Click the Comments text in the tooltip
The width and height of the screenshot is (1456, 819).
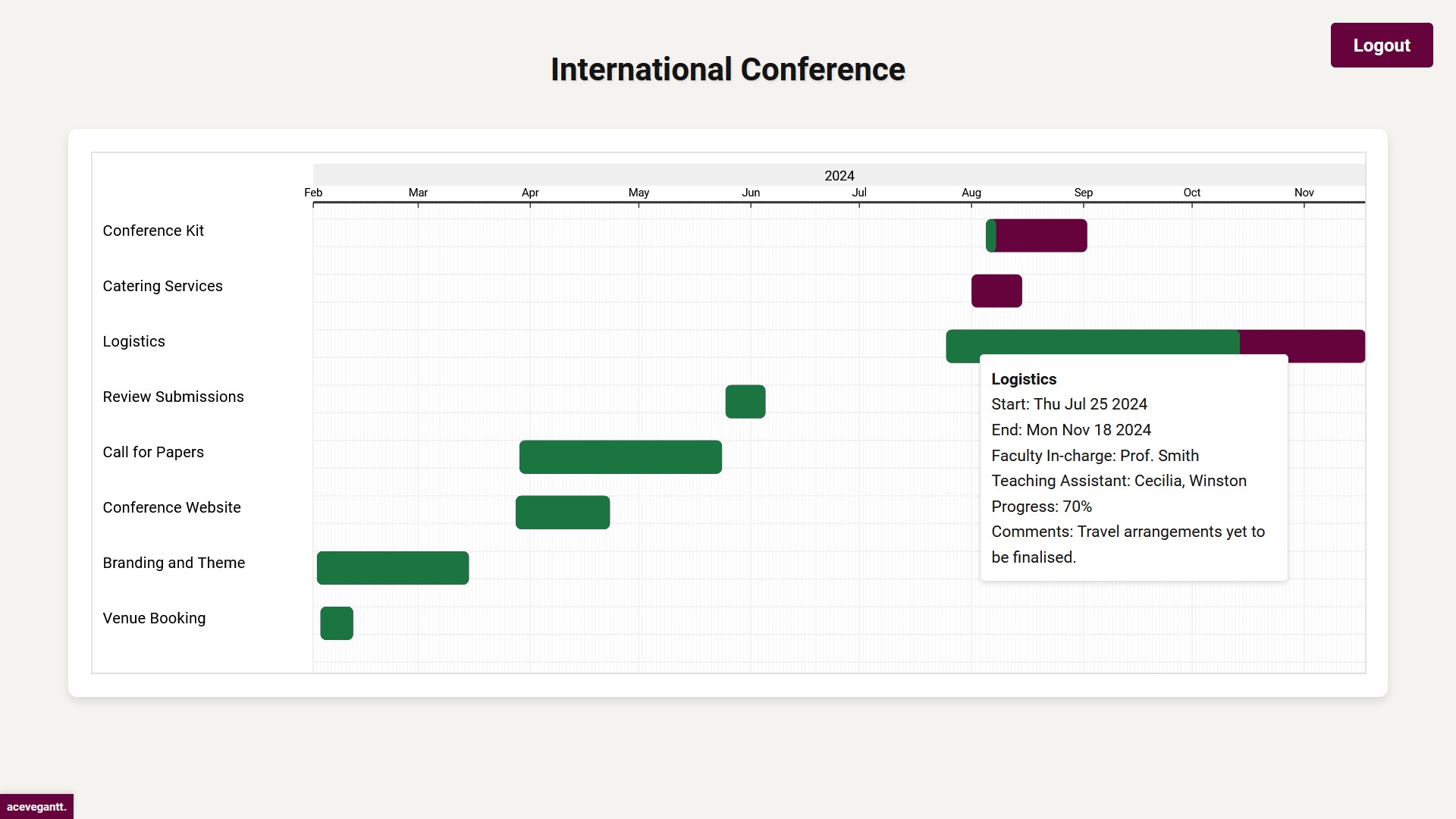(1128, 544)
